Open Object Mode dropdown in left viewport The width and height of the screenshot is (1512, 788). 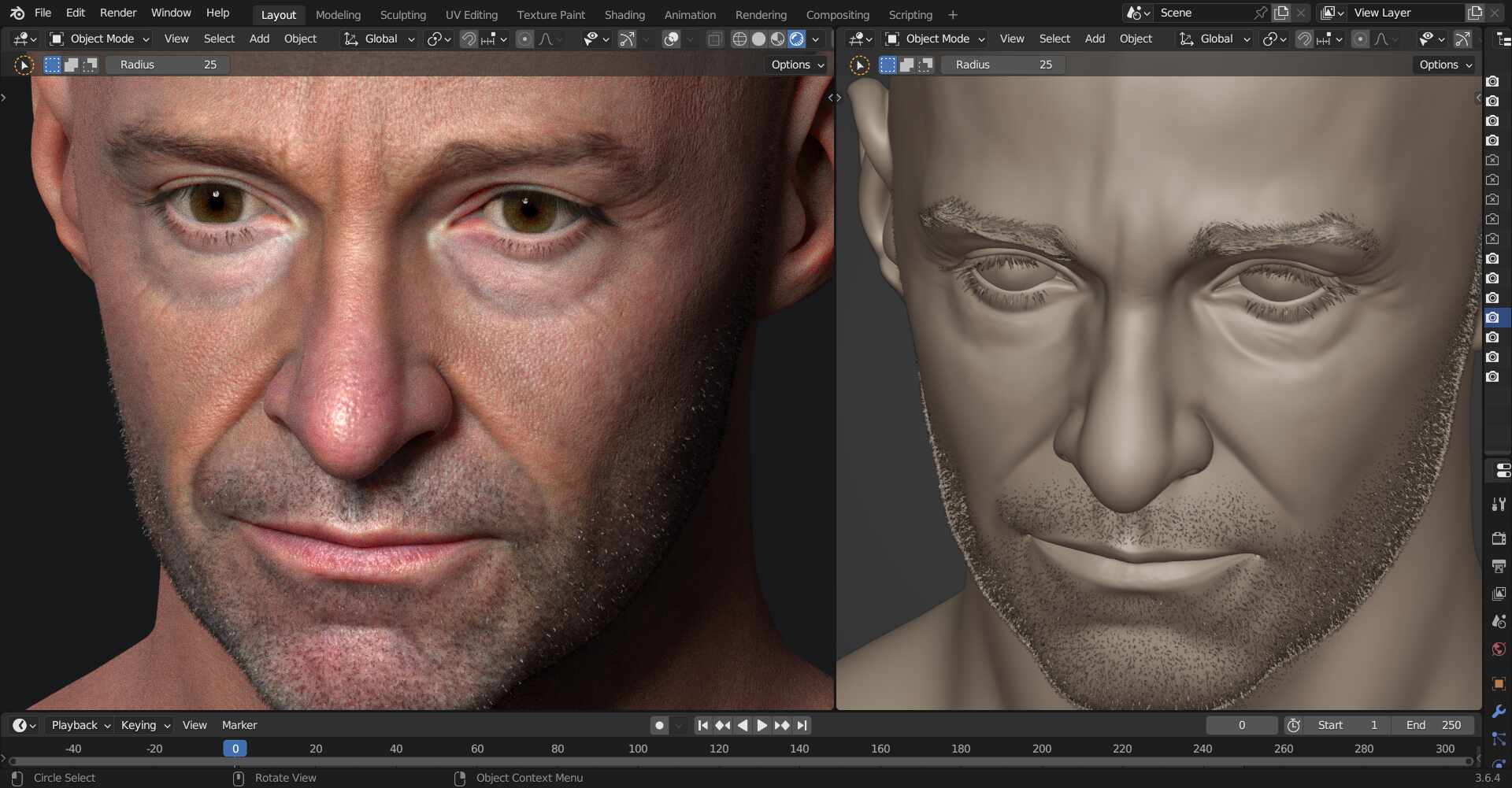point(99,39)
